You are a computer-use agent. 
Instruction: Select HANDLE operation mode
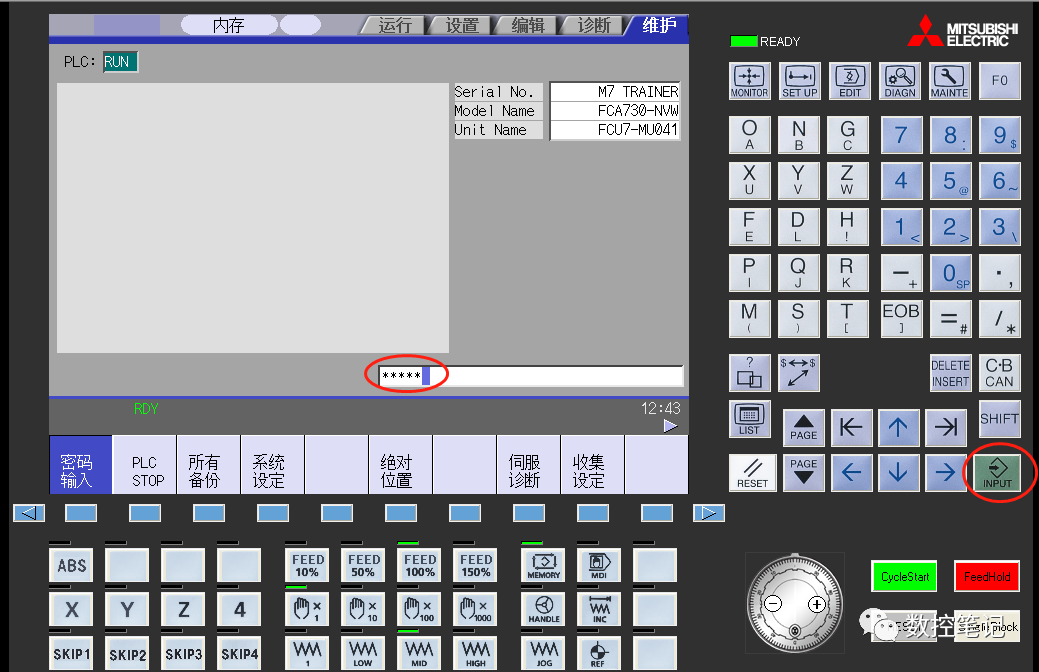[x=544, y=609]
